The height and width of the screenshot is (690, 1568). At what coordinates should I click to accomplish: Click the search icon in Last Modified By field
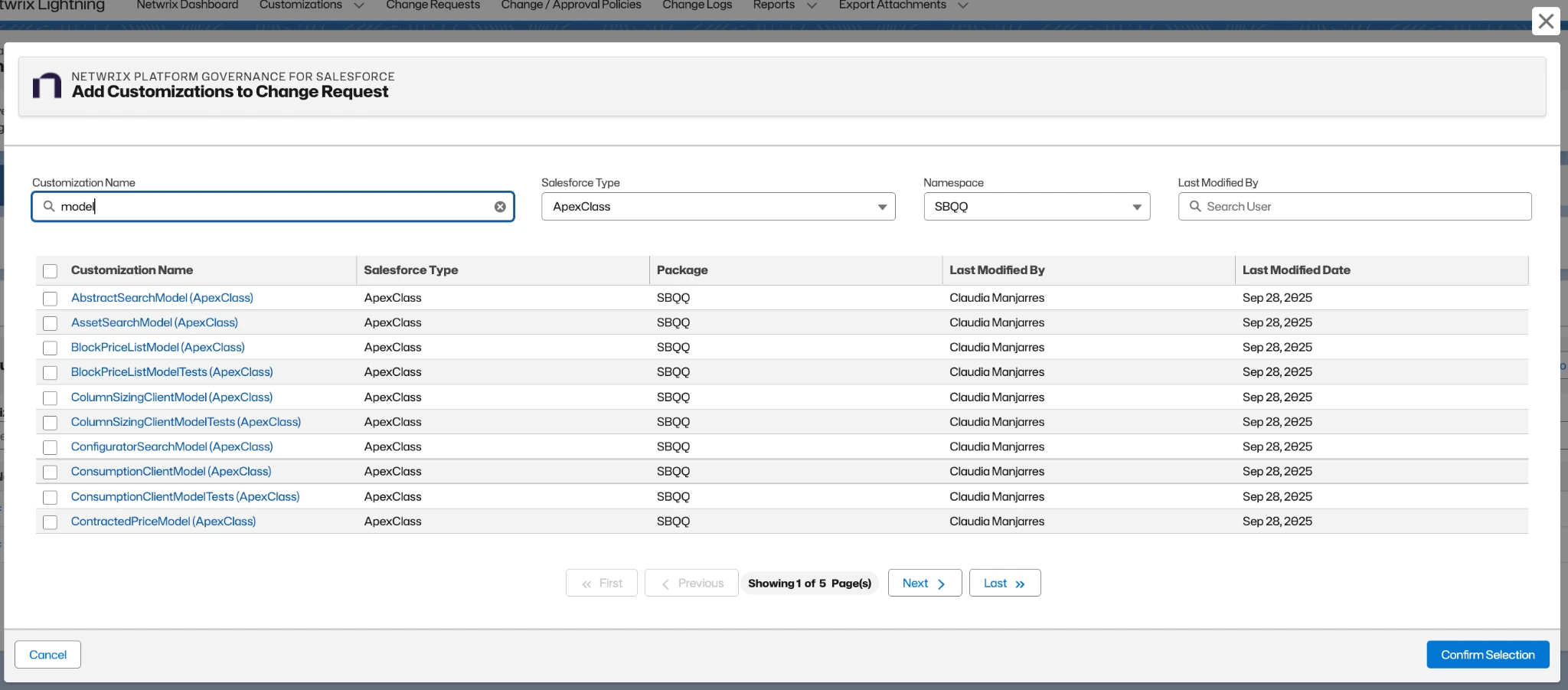click(1196, 207)
